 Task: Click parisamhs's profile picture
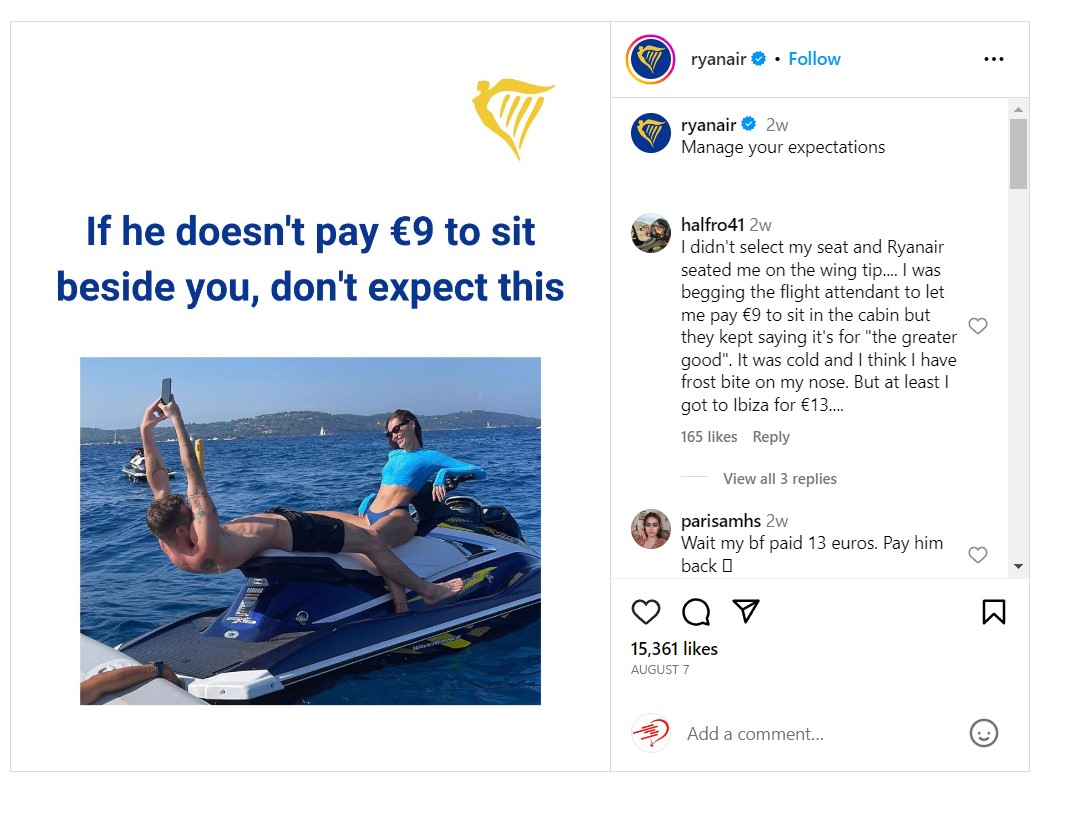(x=651, y=529)
